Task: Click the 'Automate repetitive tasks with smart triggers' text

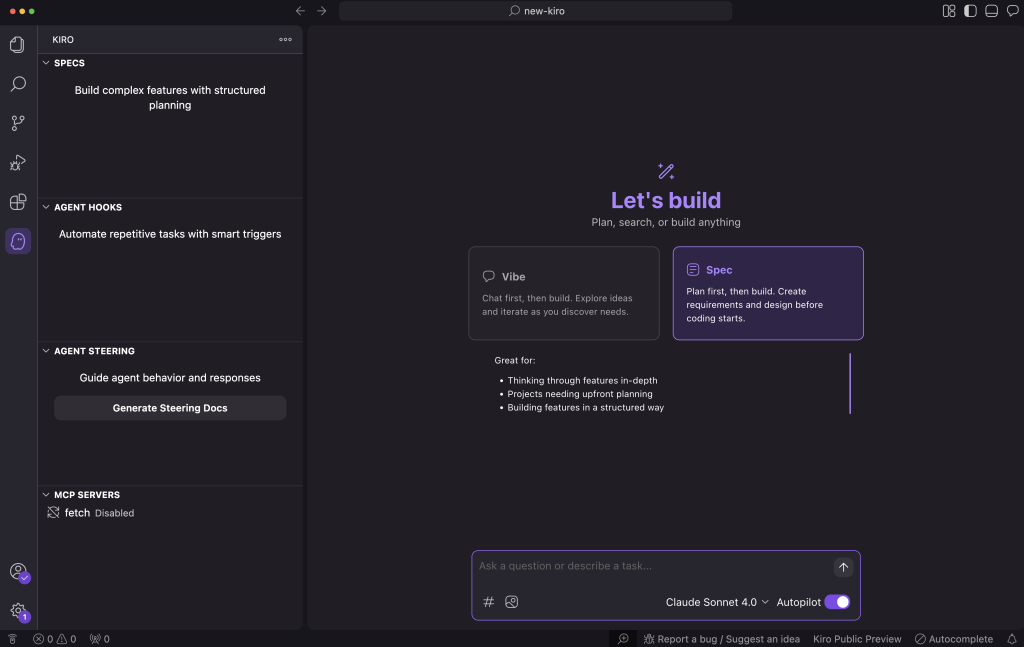Action: (x=170, y=234)
